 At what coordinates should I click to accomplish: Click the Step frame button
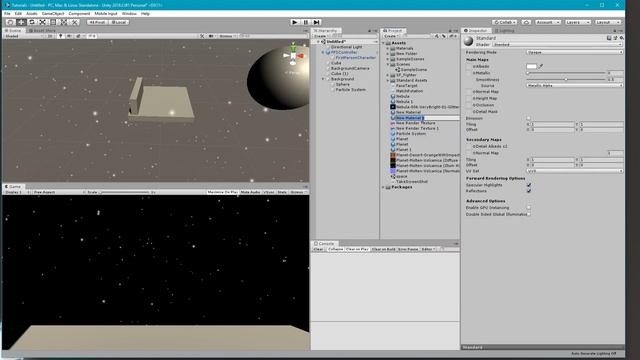click(316, 22)
